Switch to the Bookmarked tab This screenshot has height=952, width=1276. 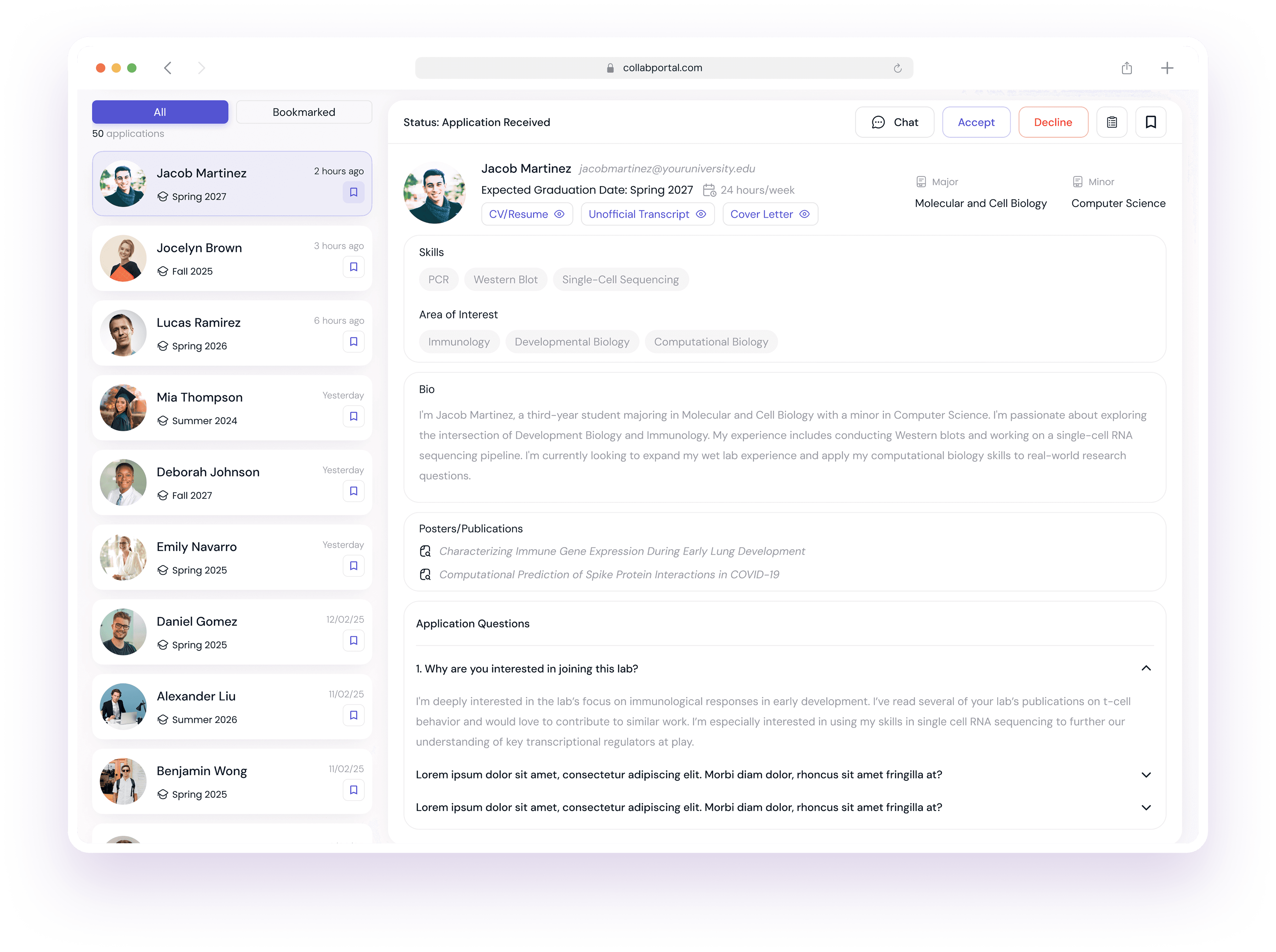coord(304,112)
